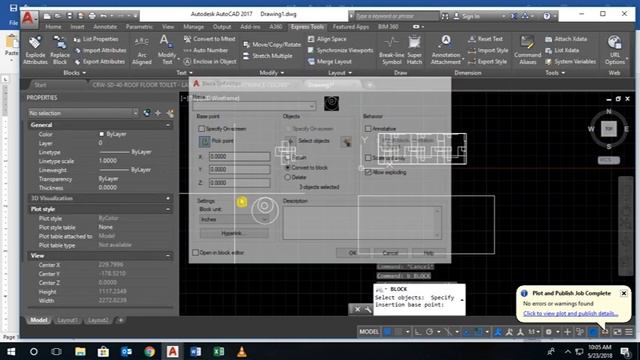Select the Move/Copy/Rotate tool

pos(272,44)
